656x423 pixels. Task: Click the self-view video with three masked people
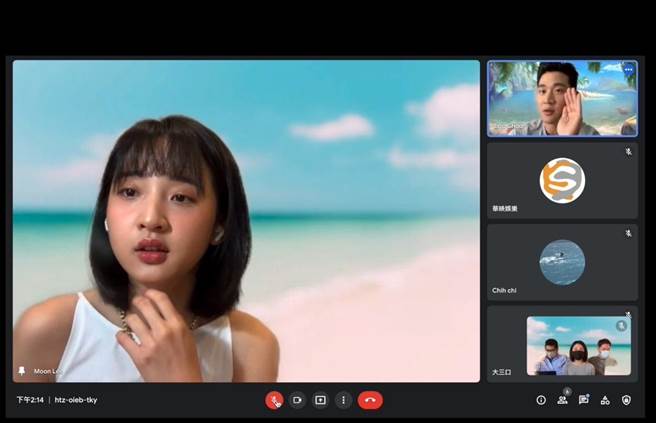click(x=579, y=346)
